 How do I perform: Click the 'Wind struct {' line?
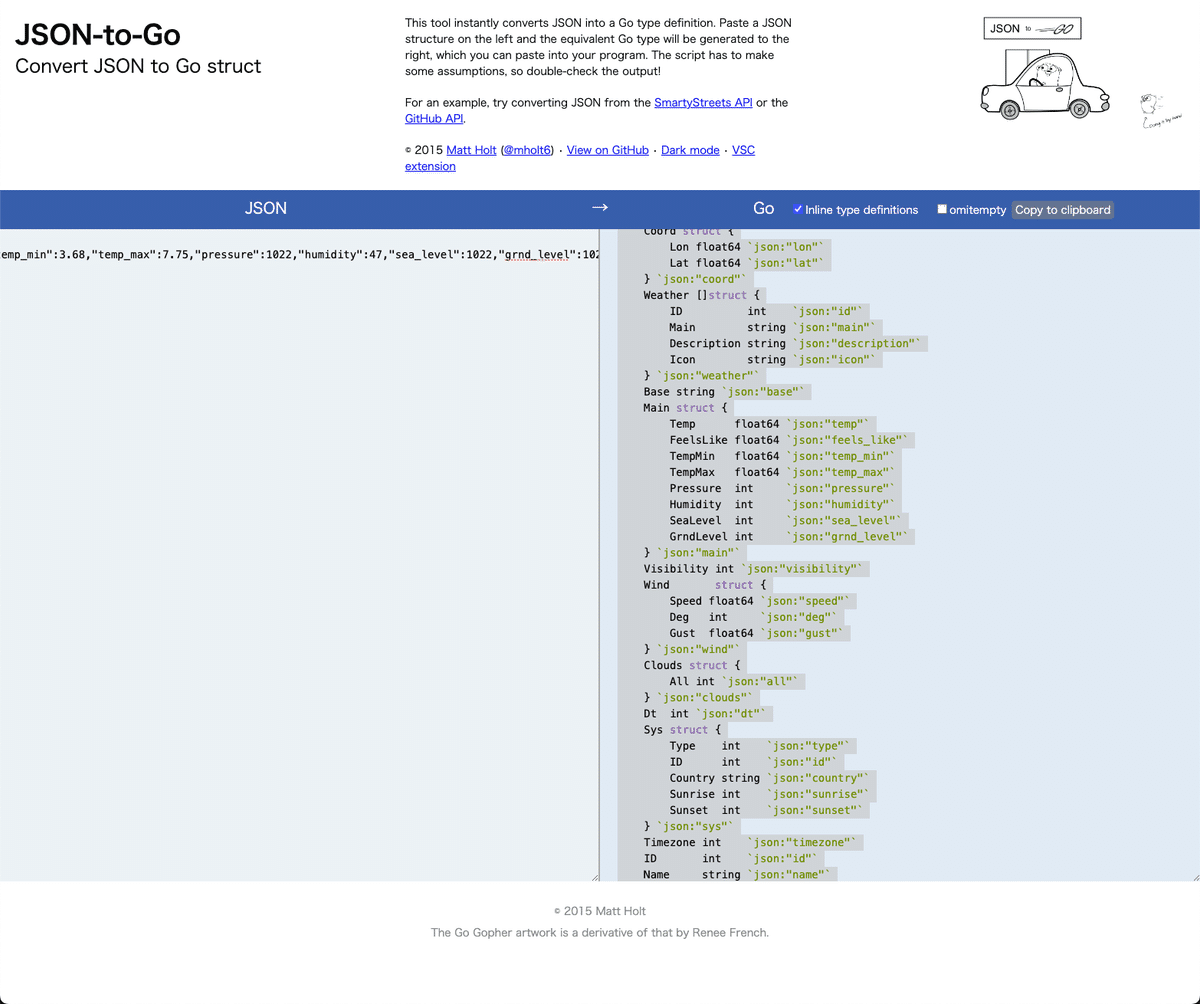pyautogui.click(x=705, y=585)
